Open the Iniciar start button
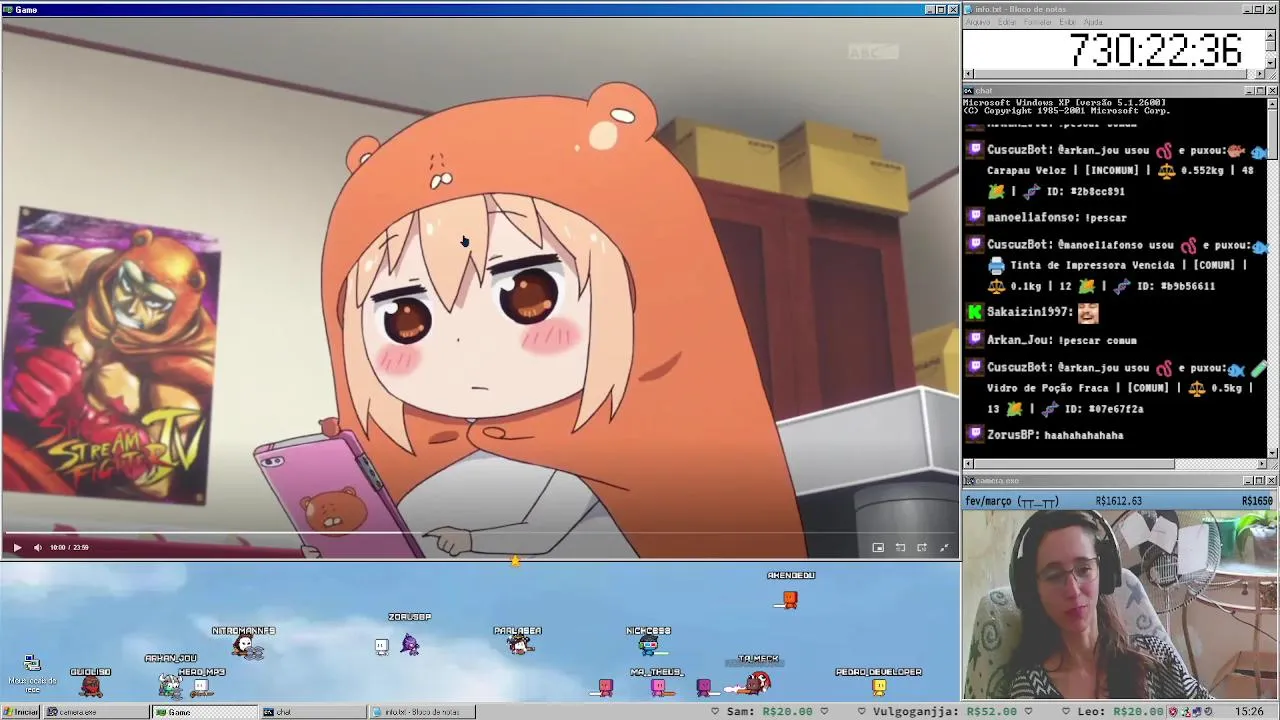 20,712
